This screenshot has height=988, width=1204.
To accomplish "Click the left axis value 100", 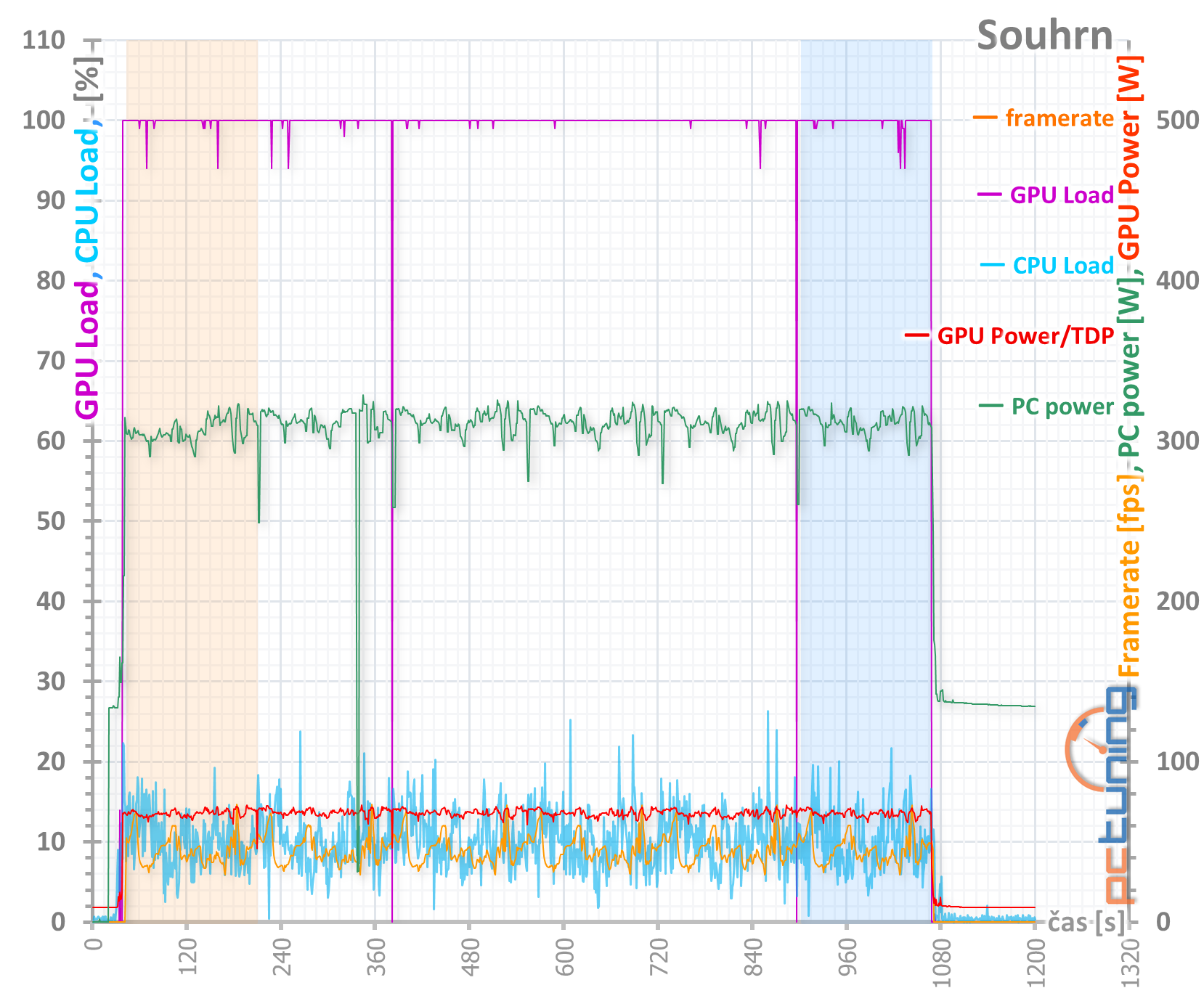I will [x=44, y=120].
